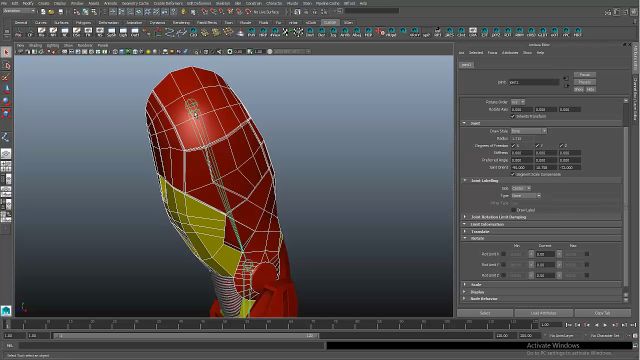Toggle Degrees of Freedom Y checkbox
The height and width of the screenshot is (360, 640).
point(538,146)
